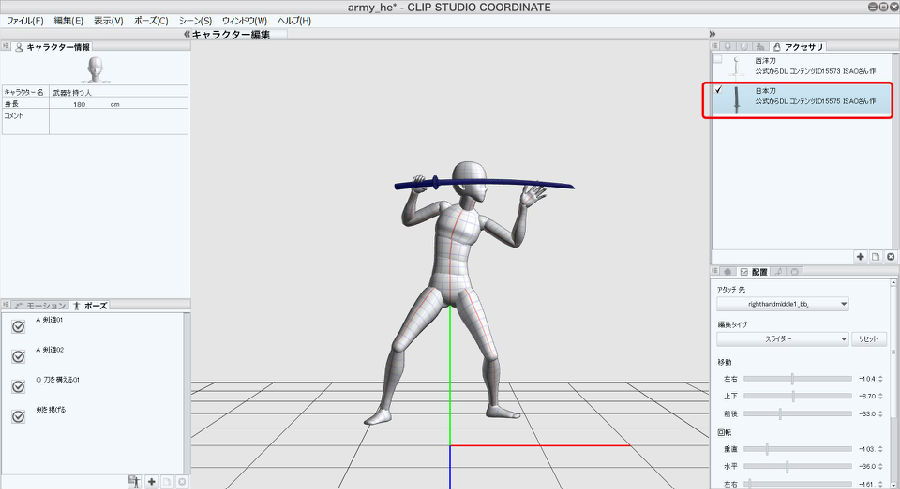Switch to the モーション tab
This screenshot has width=900, height=489.
click(42, 305)
